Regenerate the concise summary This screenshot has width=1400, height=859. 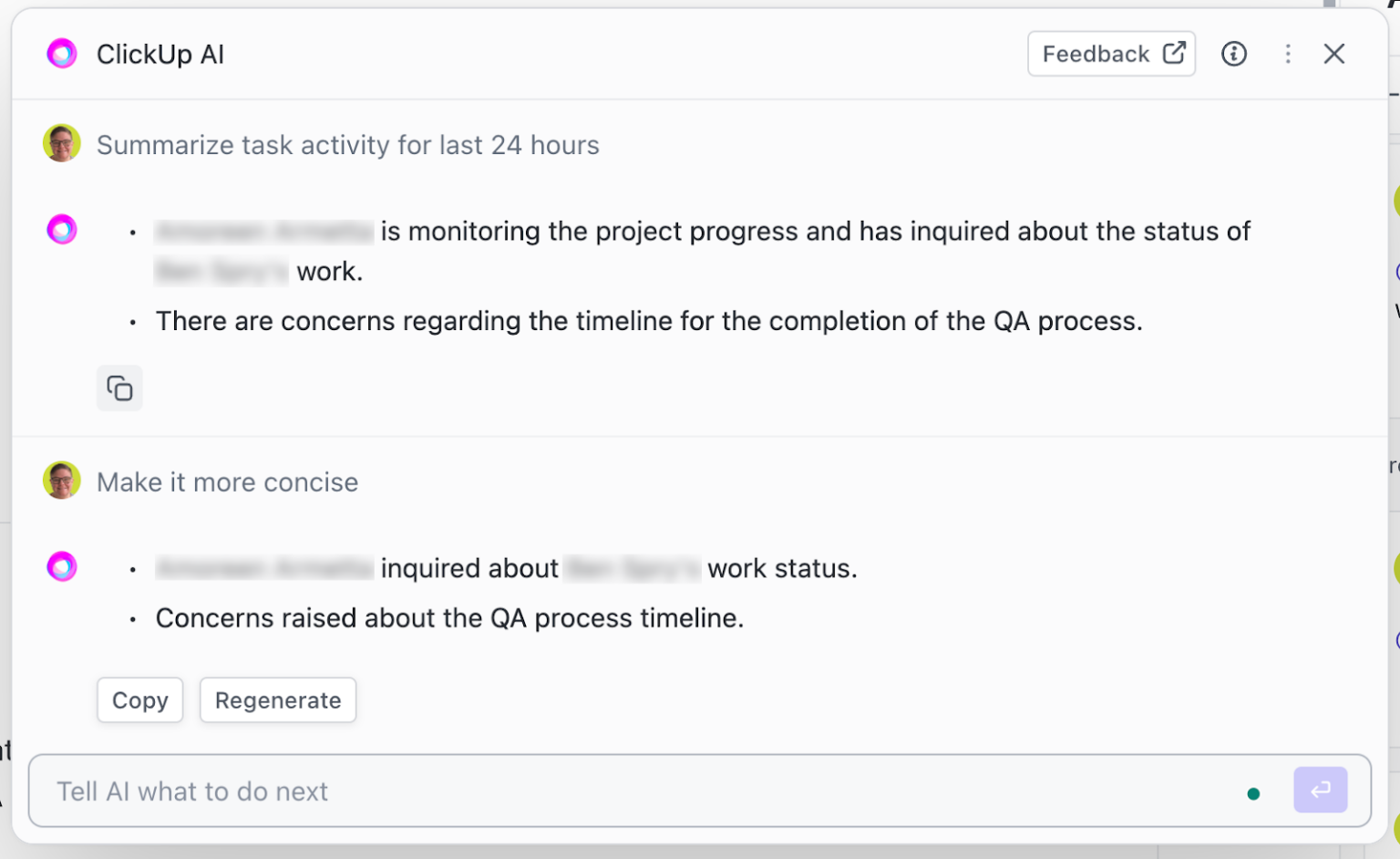tap(277, 699)
